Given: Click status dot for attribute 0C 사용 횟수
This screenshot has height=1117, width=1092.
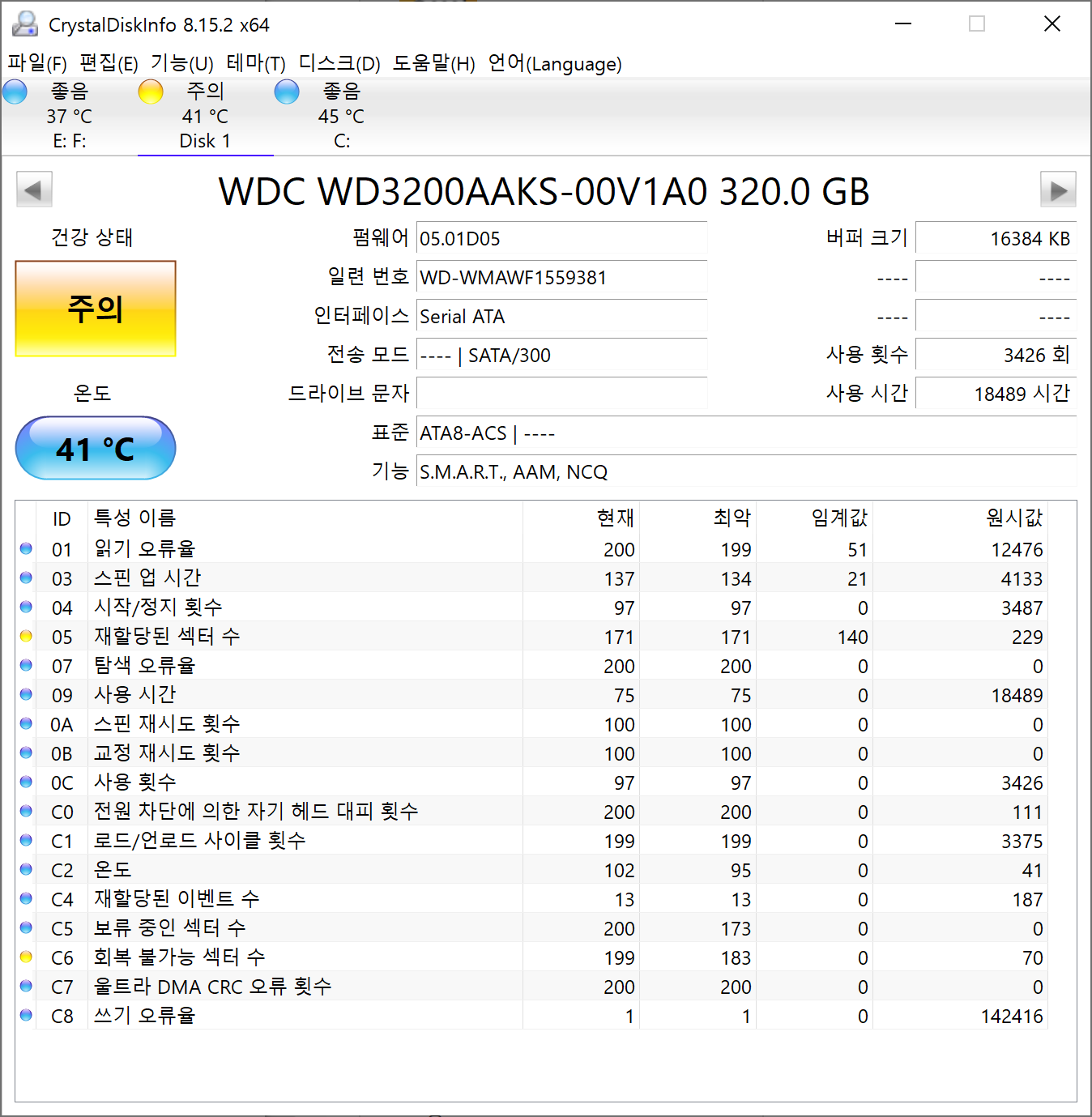Looking at the screenshot, I should click(x=26, y=782).
